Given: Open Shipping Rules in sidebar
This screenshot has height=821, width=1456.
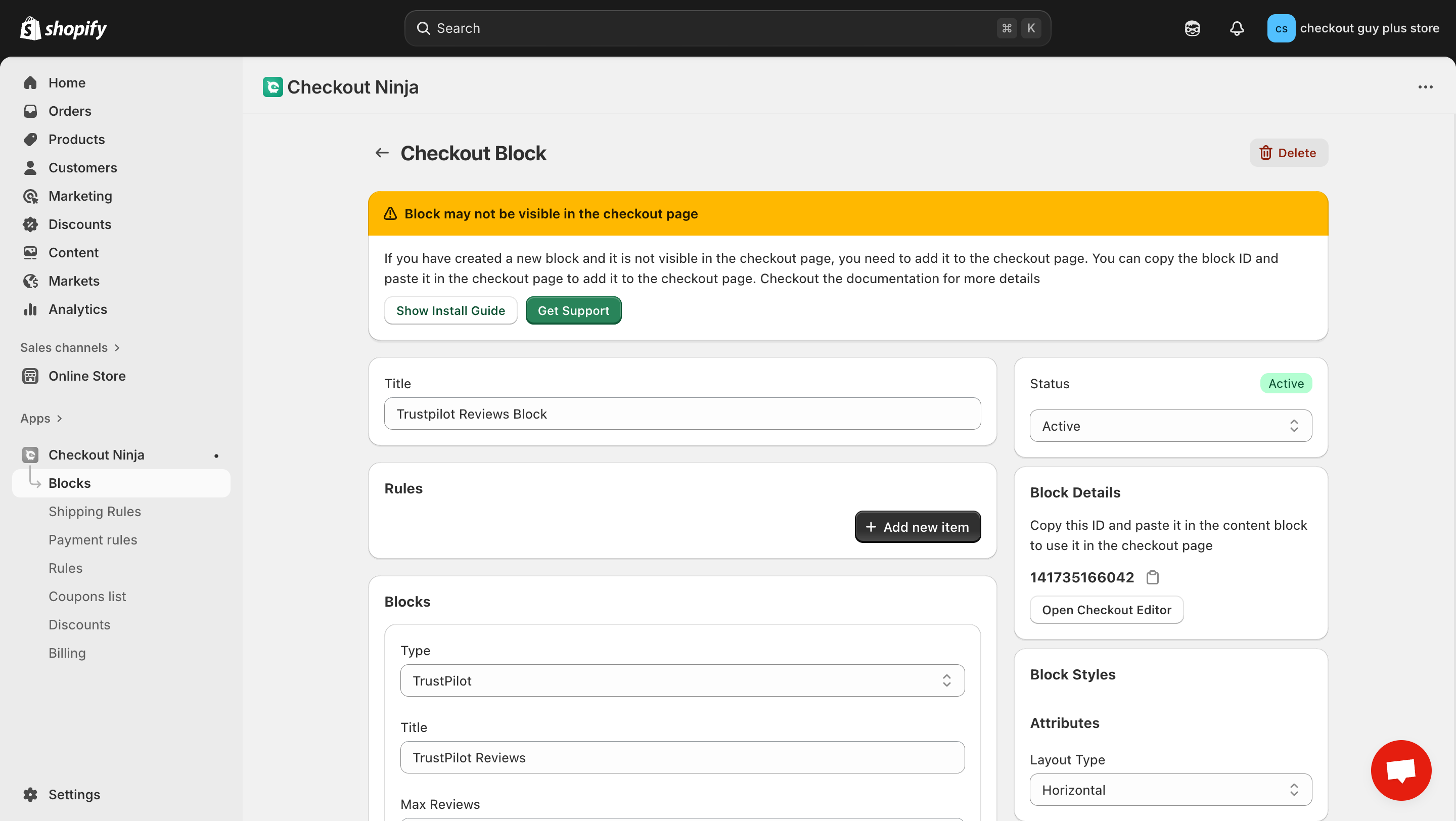Looking at the screenshot, I should [95, 511].
